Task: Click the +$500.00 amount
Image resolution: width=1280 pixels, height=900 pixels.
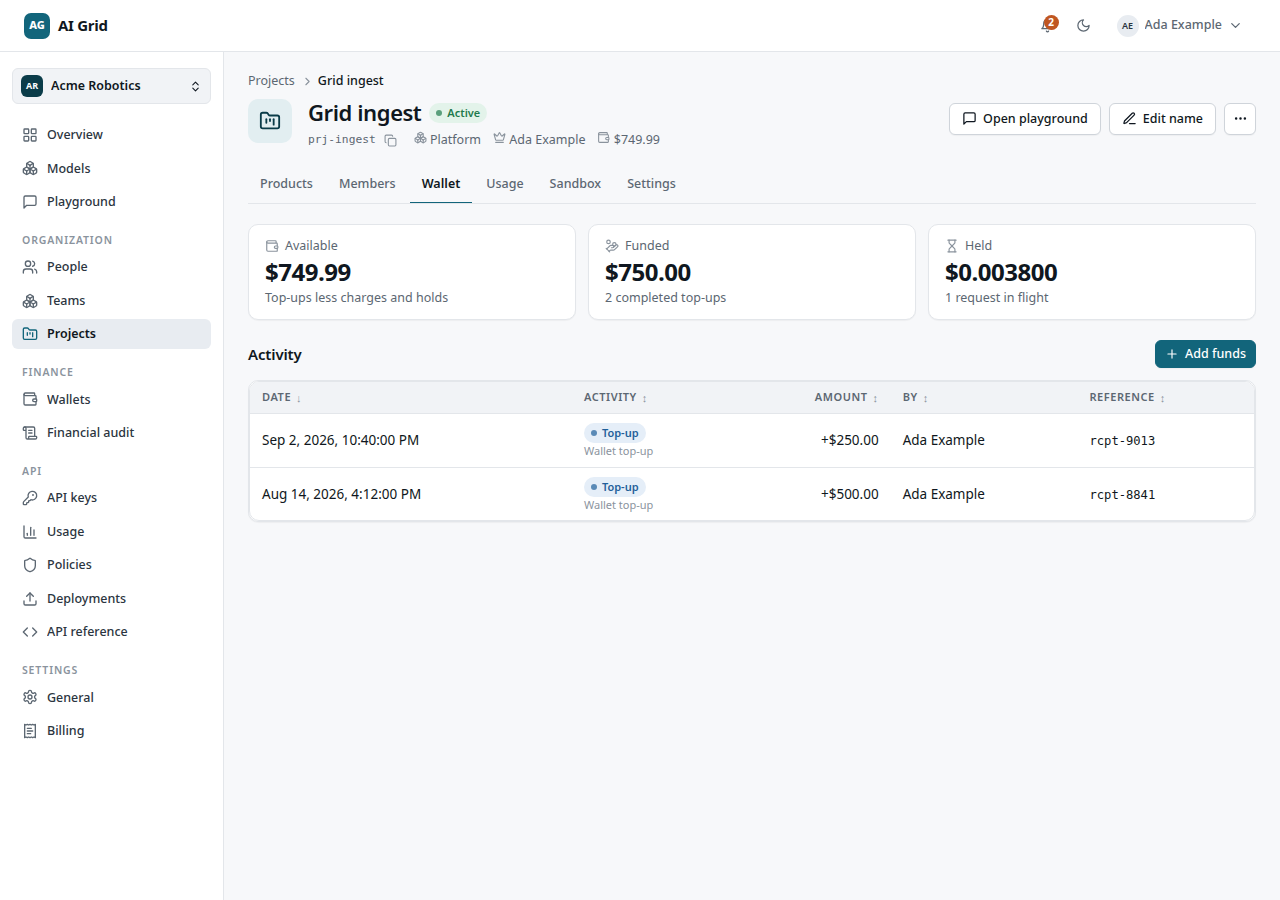Action: click(850, 494)
